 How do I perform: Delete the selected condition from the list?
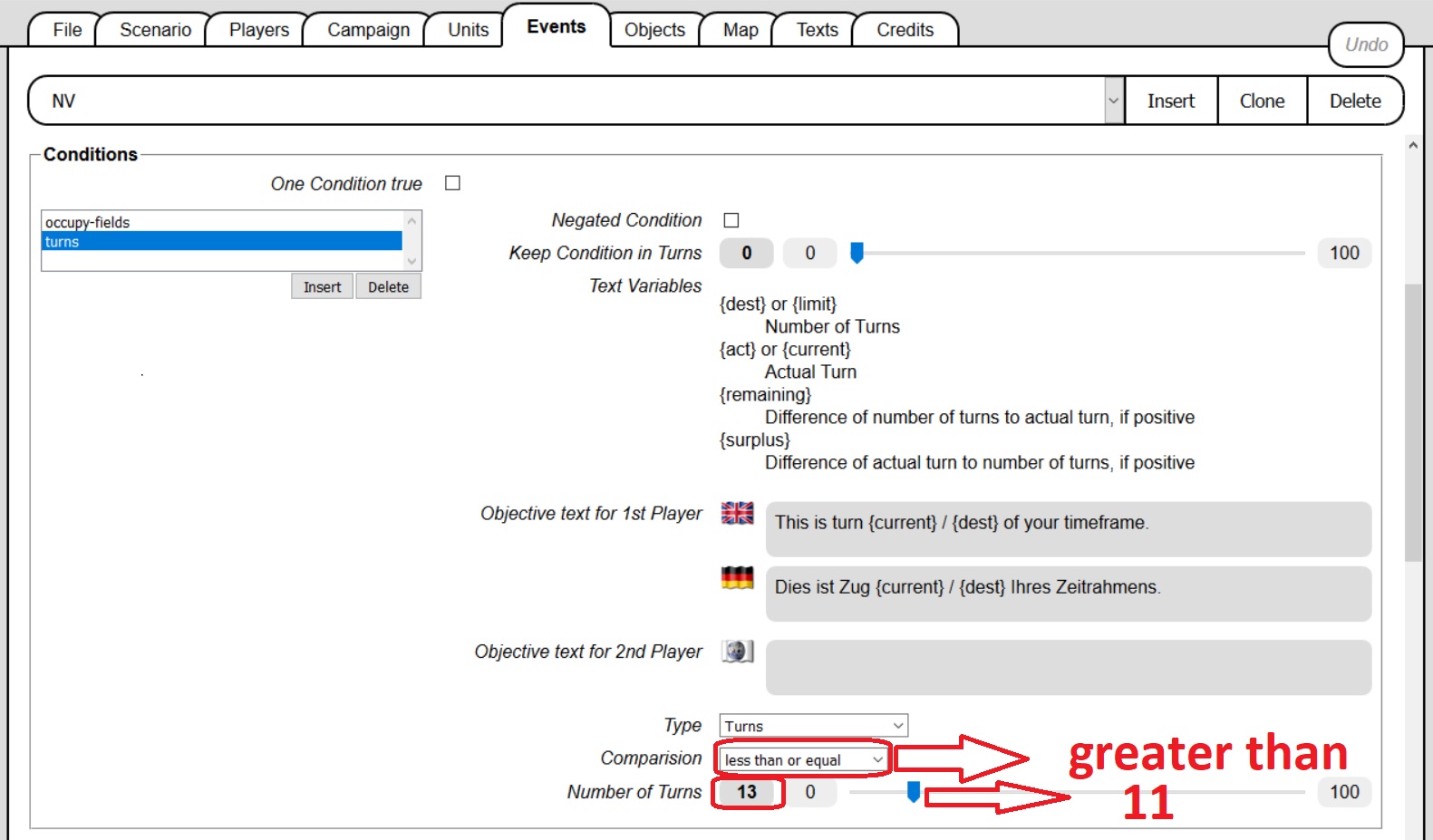388,286
